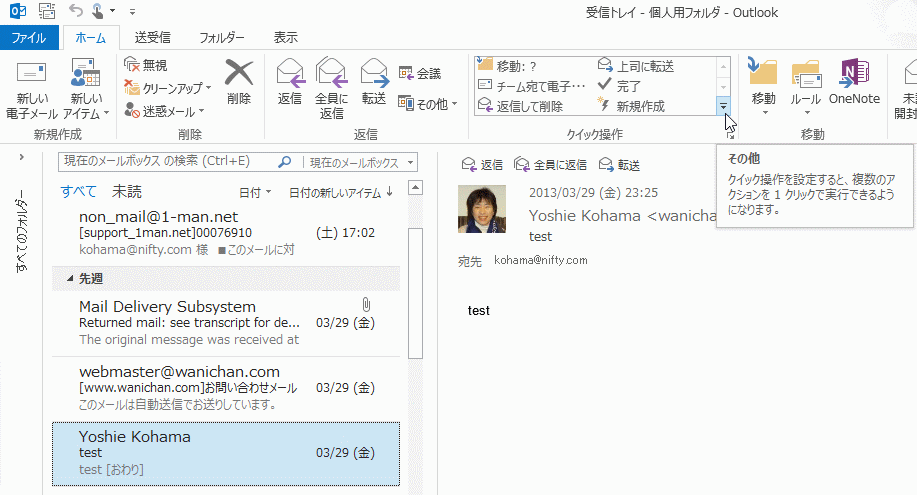Click ribbon 全員に返信 reply all

[x=332, y=89]
